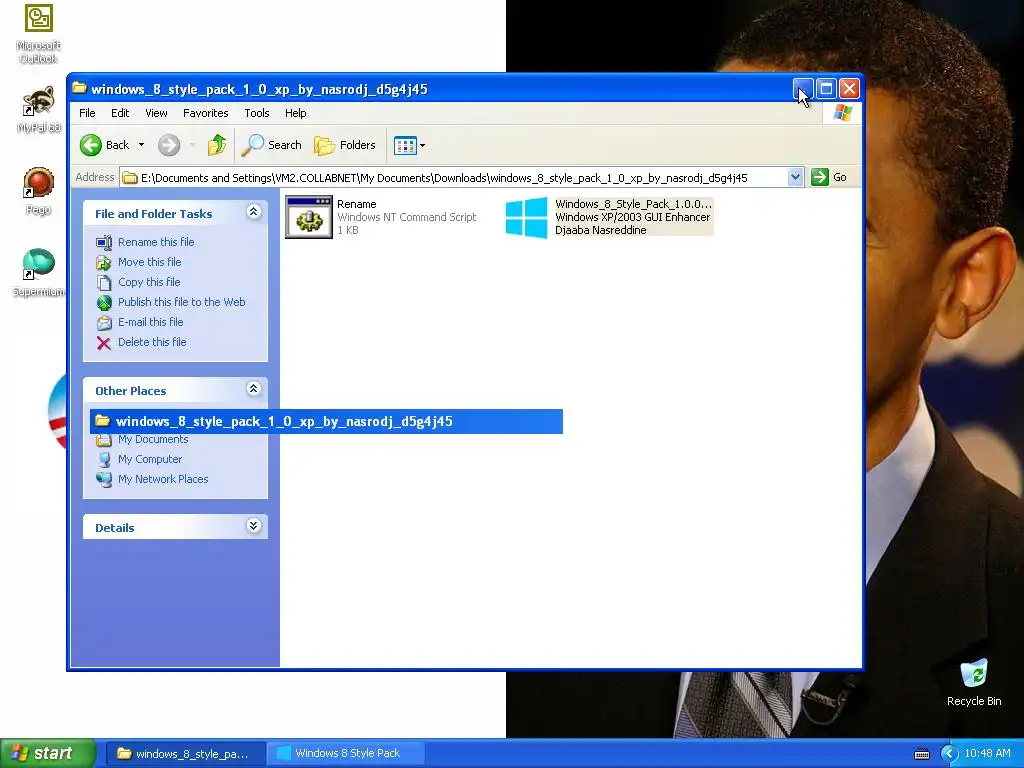The width and height of the screenshot is (1024, 768).
Task: Switch to windows_8_style_pa... taskbar button
Action: [184, 754]
